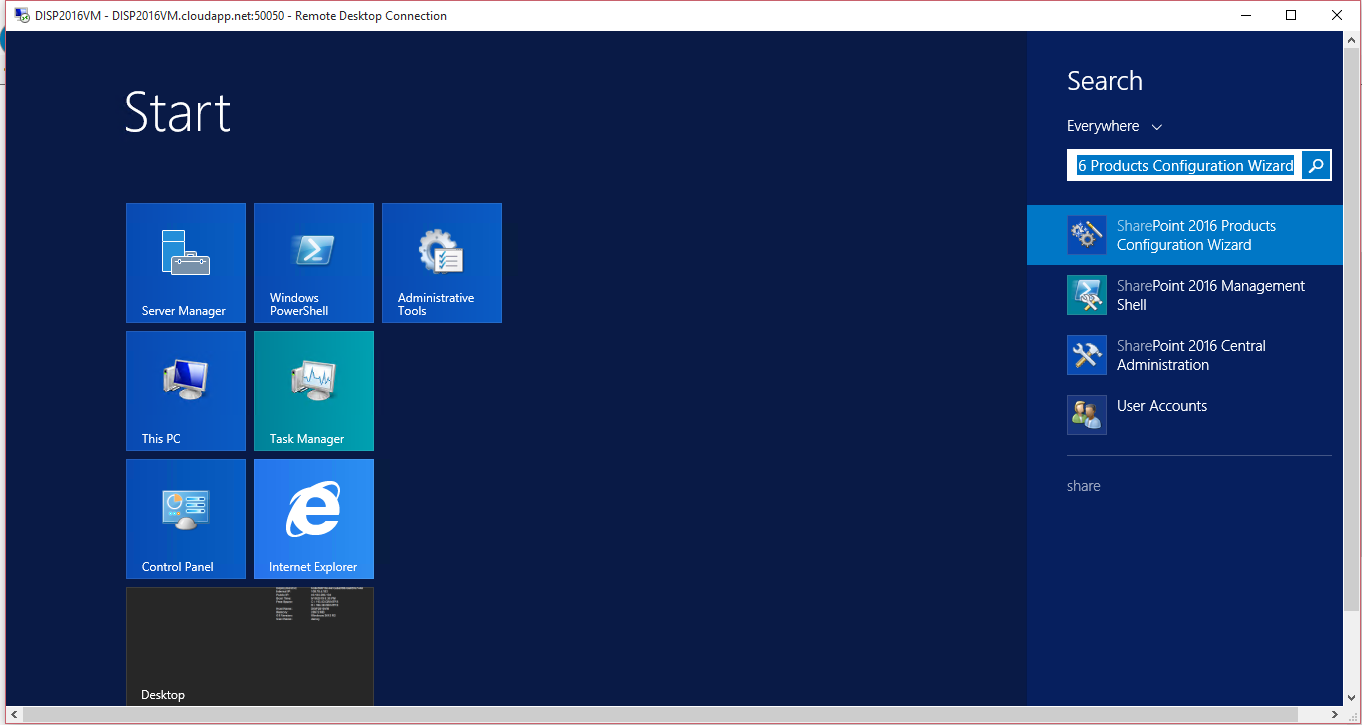Launch the Windows PowerShell tile
The height and width of the screenshot is (725, 1362).
[314, 263]
